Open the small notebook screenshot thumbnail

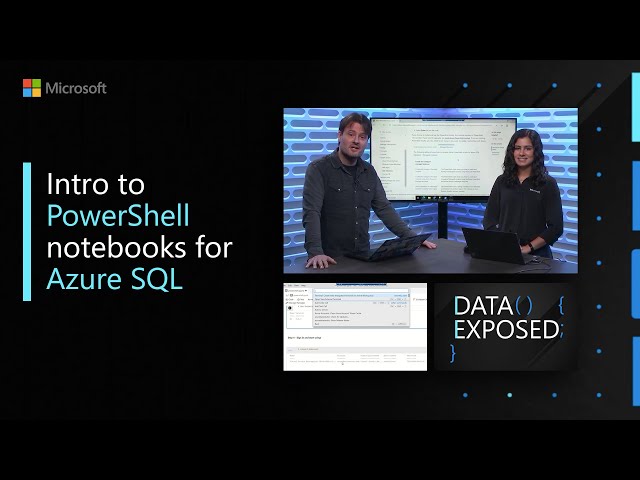coord(355,327)
